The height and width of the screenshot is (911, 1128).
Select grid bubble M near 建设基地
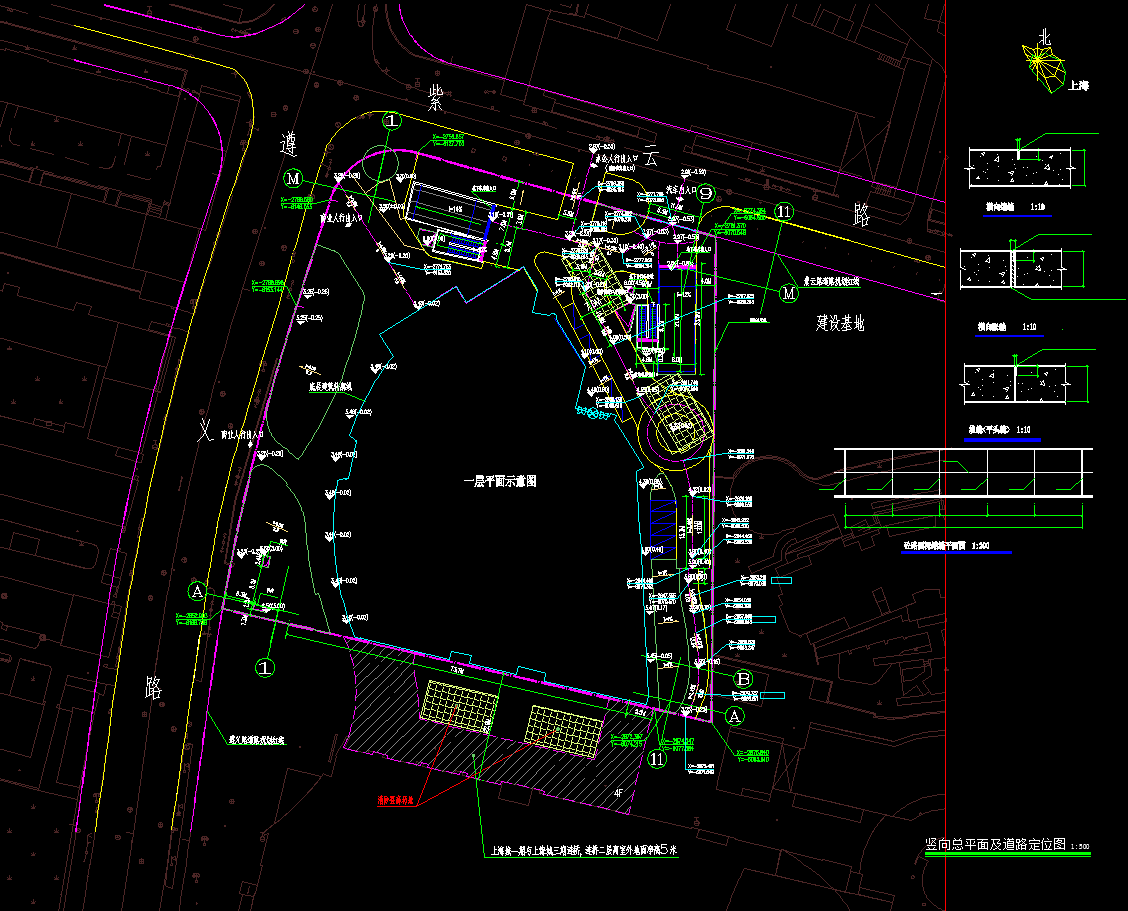(x=788, y=293)
